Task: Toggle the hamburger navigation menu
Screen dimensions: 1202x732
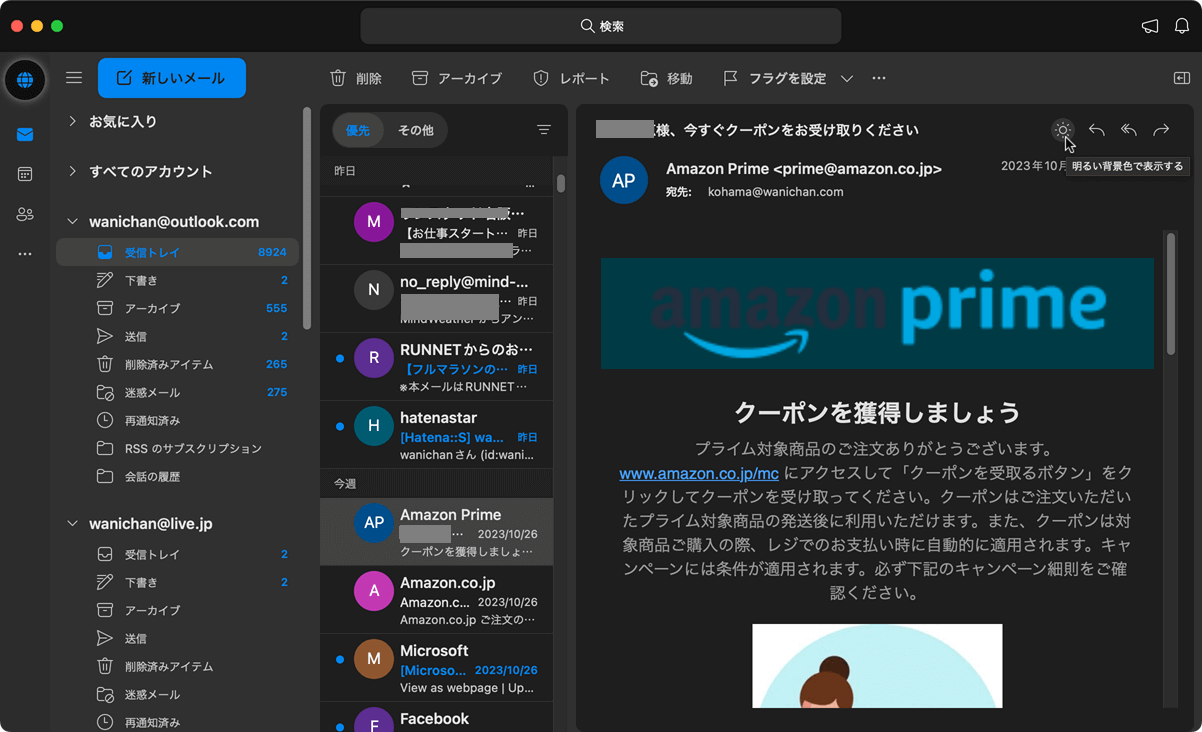Action: click(74, 78)
